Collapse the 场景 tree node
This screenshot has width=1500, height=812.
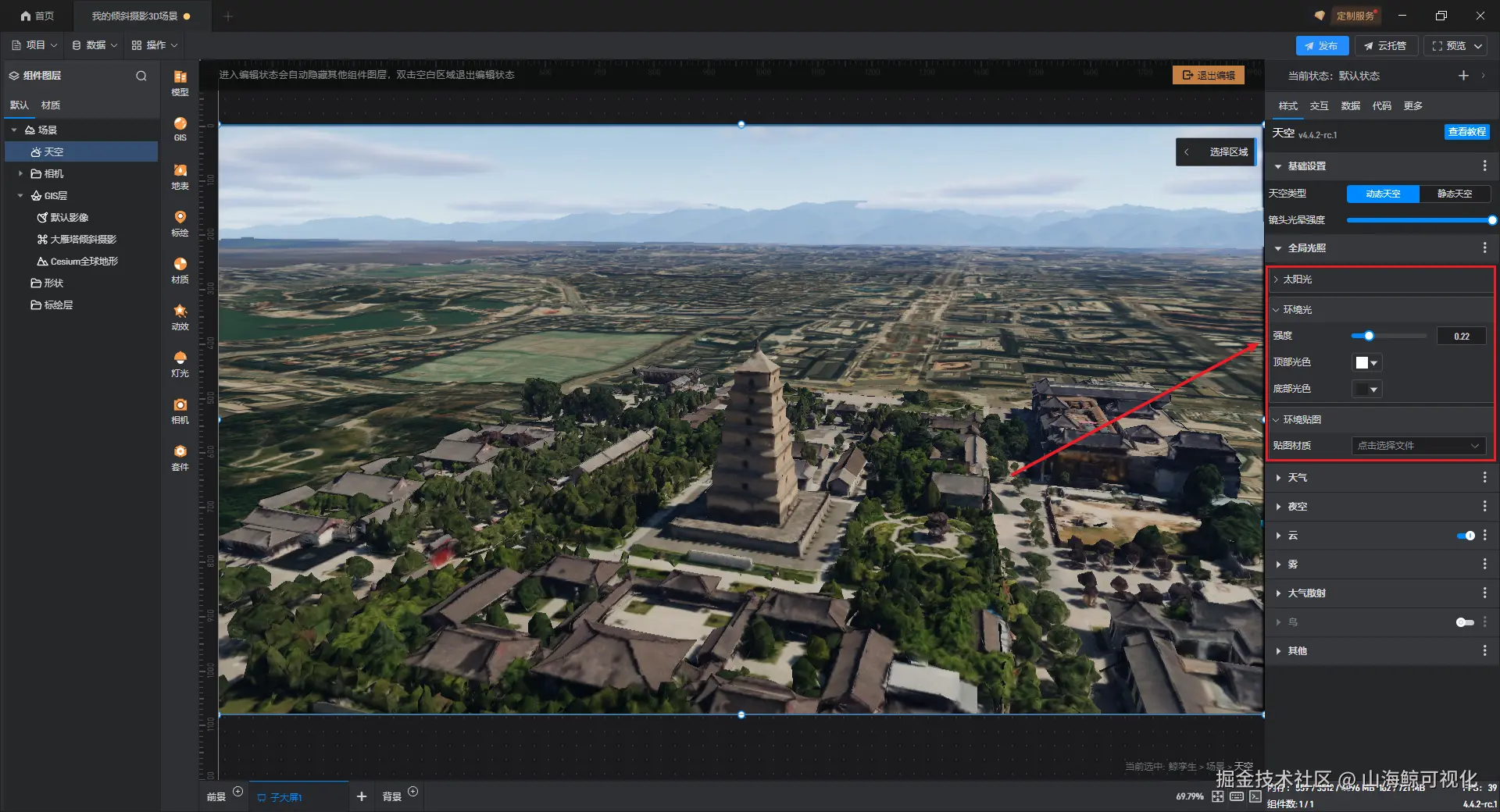click(x=14, y=130)
